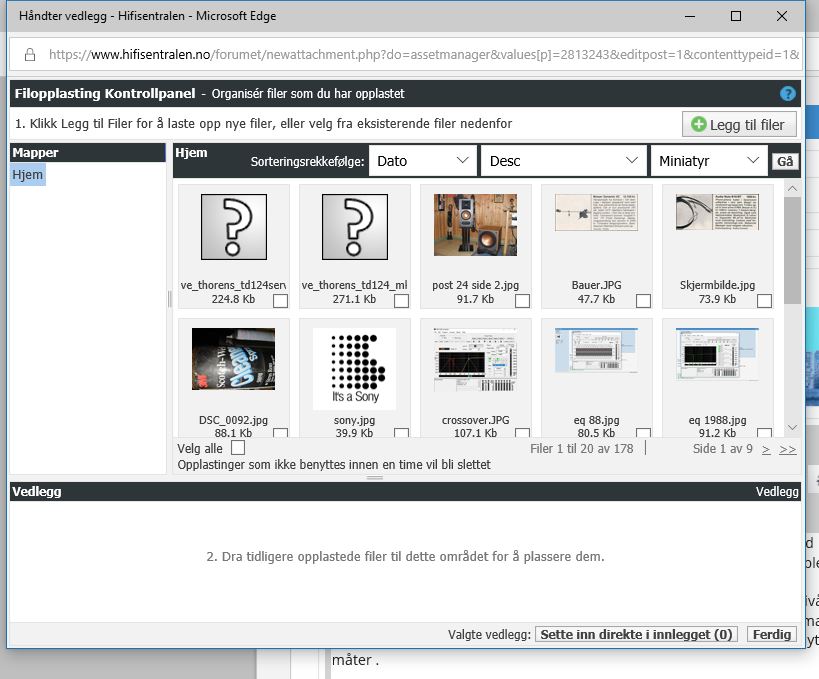
Task: Expand the Desc sort order dropdown
Action: click(563, 161)
